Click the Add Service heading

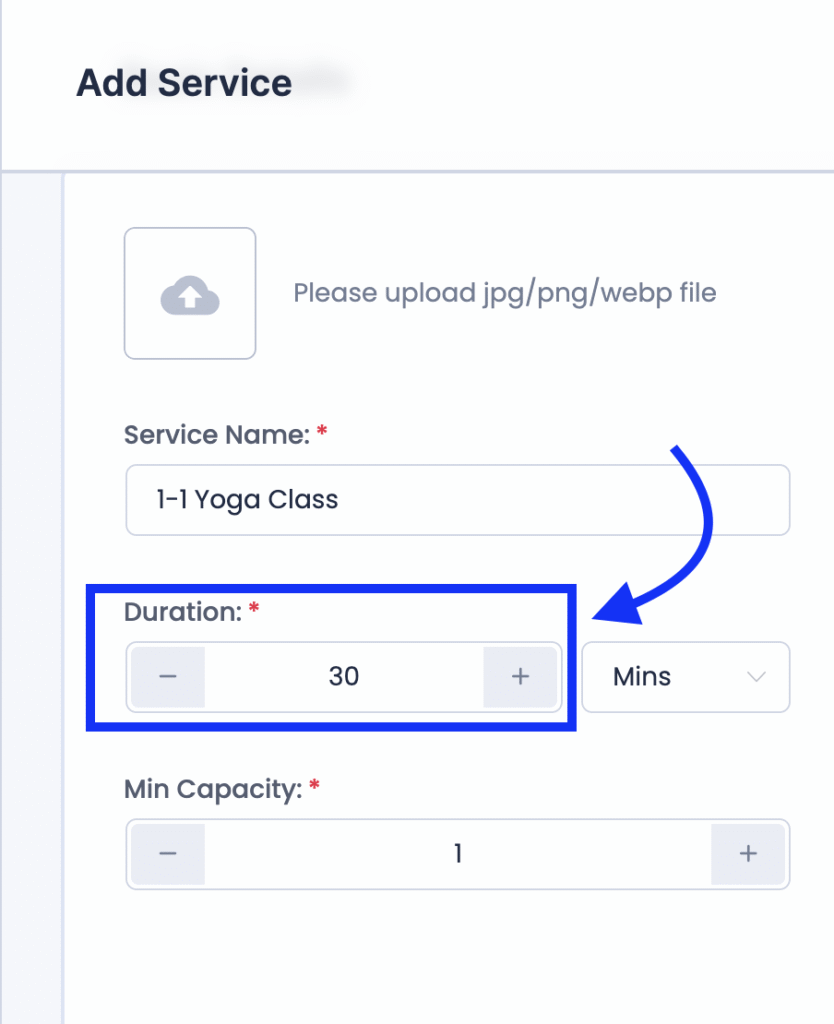[184, 83]
